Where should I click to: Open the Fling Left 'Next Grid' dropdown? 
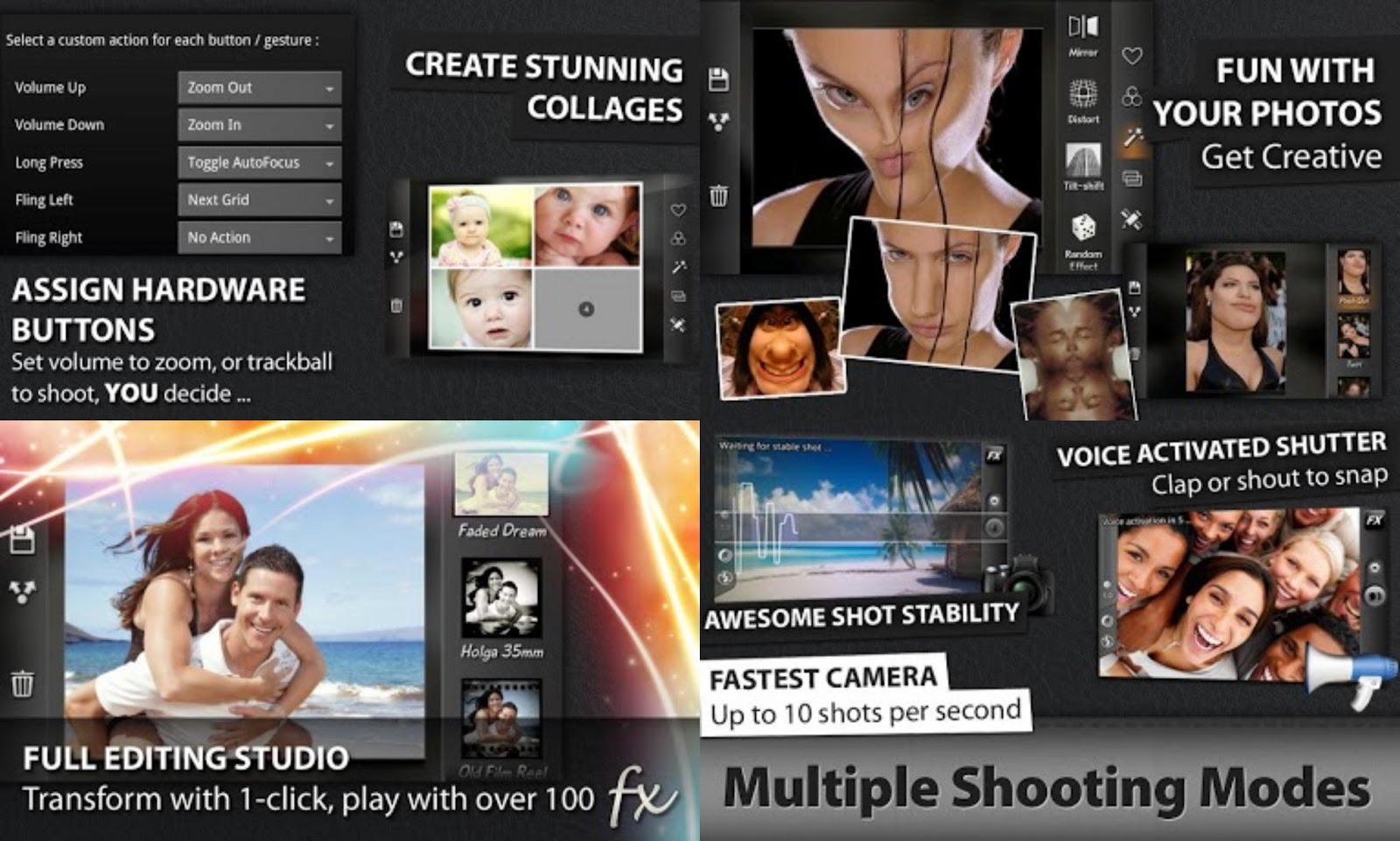[x=259, y=200]
